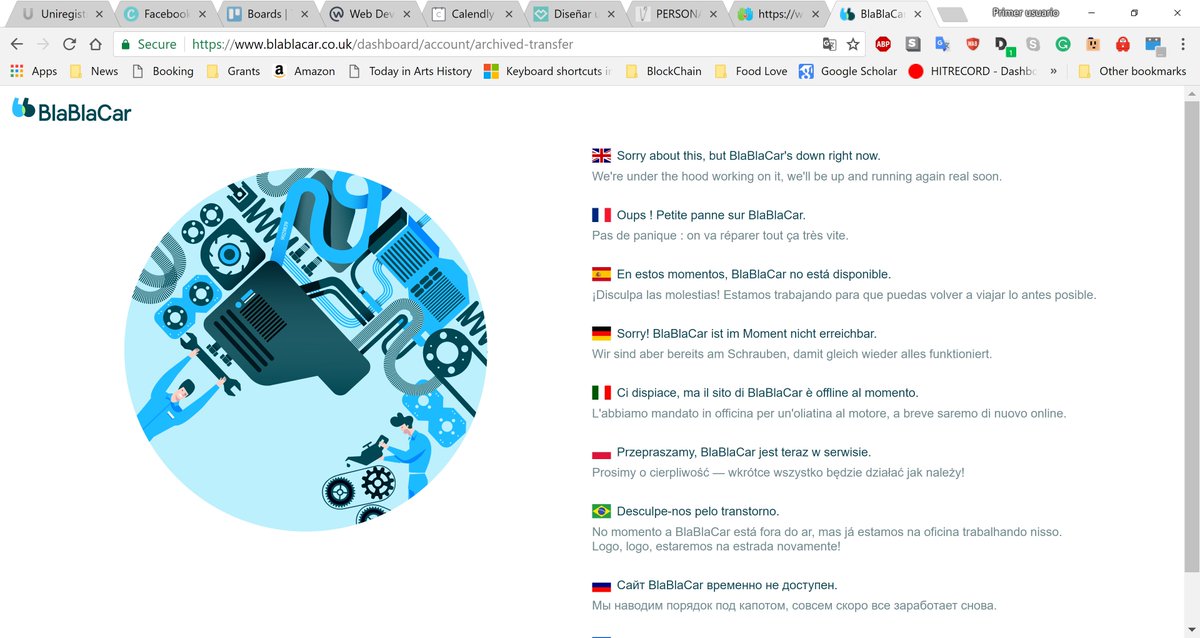This screenshot has width=1200, height=638.
Task: Open the Google Scholar bookmark
Action: (848, 71)
